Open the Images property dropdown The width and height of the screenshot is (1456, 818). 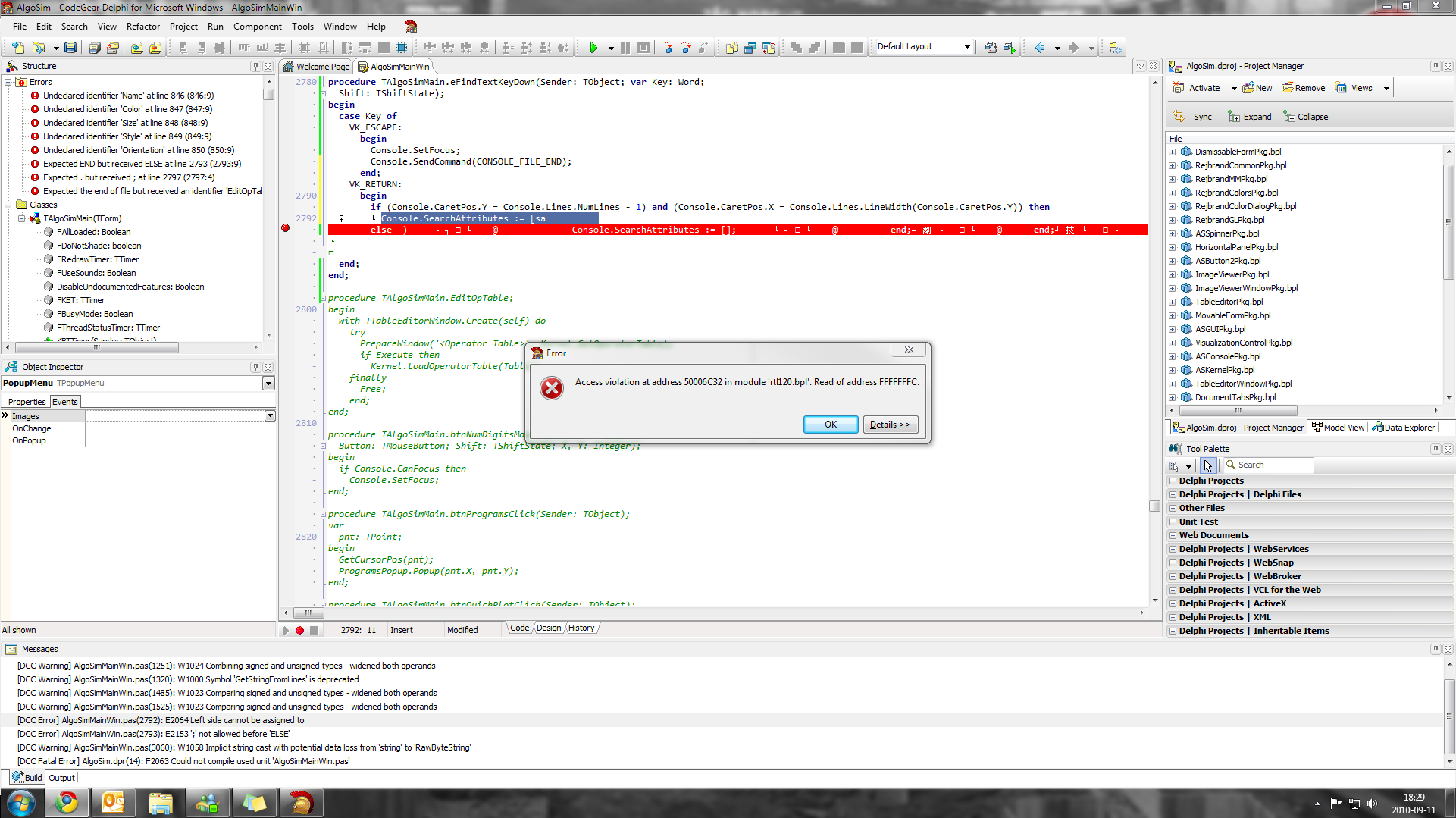pyautogui.click(x=270, y=415)
